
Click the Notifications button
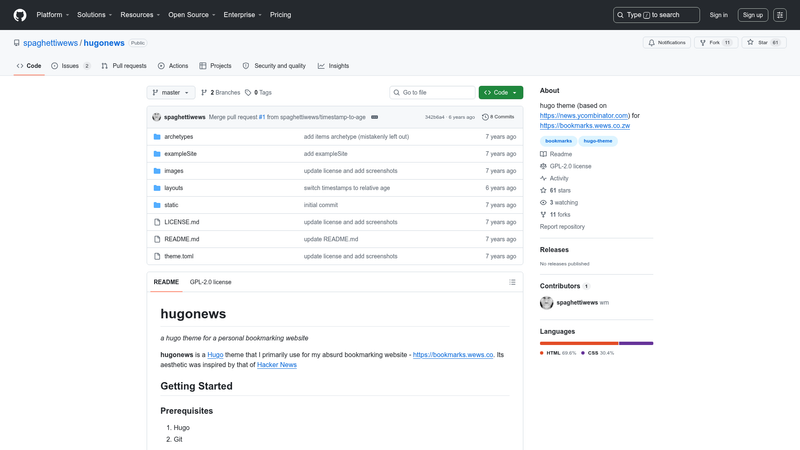click(667, 43)
